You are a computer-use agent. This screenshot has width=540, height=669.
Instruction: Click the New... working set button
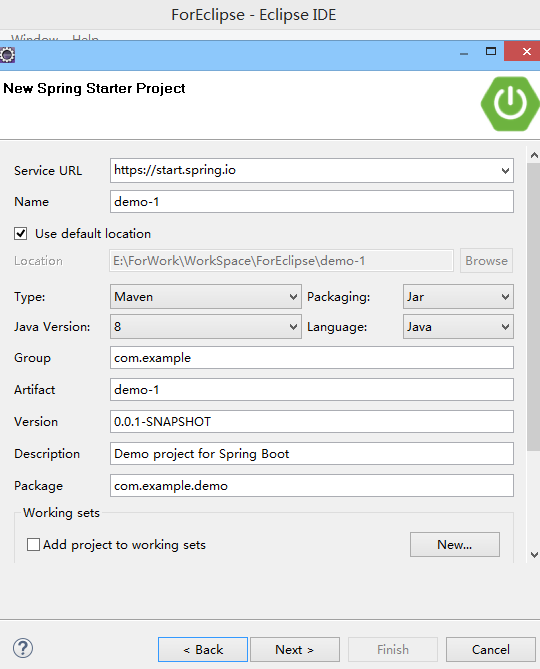pyautogui.click(x=455, y=544)
